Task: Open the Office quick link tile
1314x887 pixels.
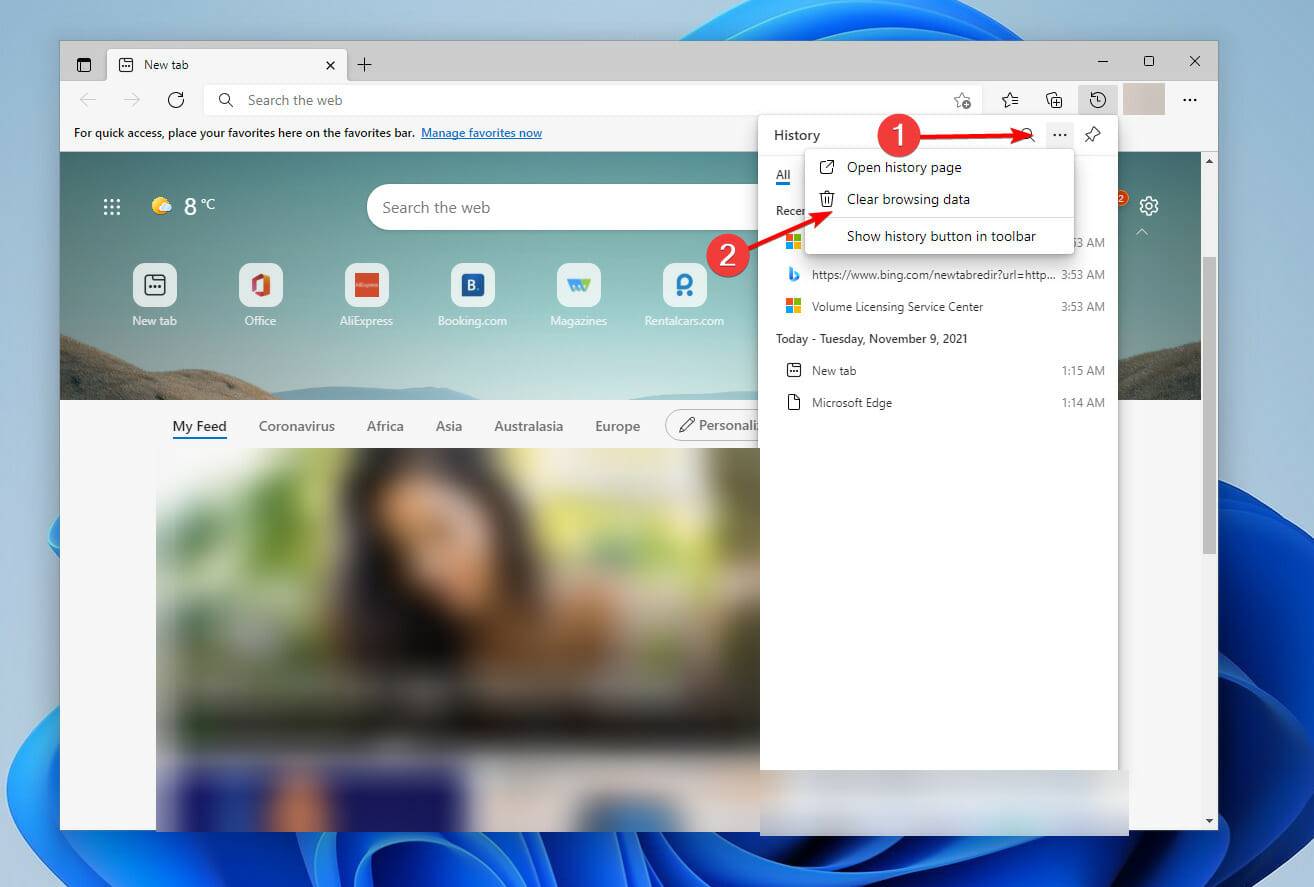Action: 260,295
